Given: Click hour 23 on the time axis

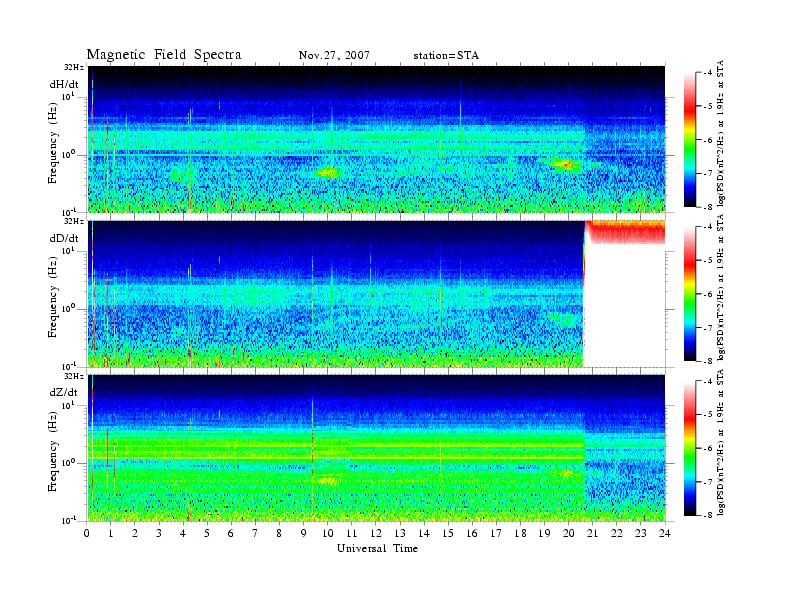Looking at the screenshot, I should coord(641,533).
